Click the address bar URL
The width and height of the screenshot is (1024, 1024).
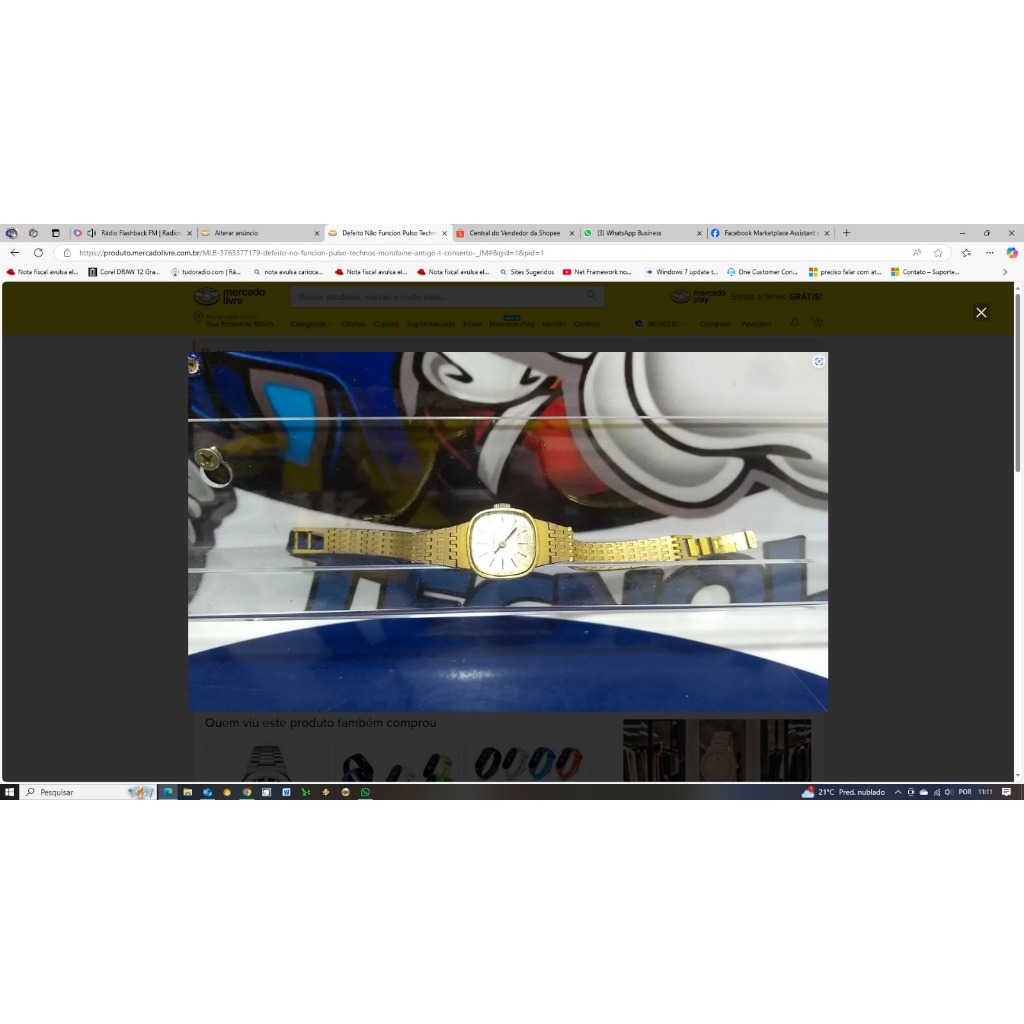(x=312, y=253)
